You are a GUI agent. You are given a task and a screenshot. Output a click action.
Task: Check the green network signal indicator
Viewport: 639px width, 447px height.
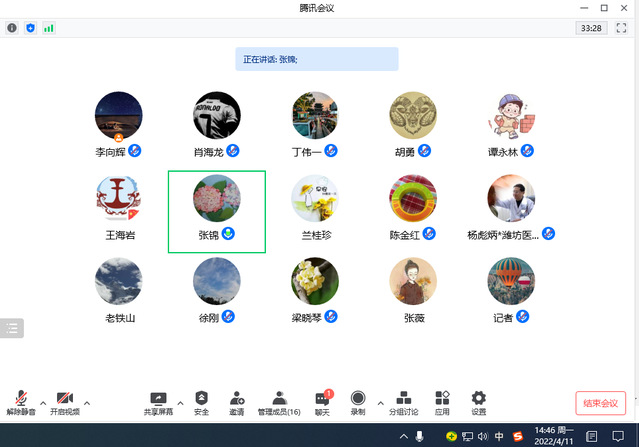click(48, 28)
